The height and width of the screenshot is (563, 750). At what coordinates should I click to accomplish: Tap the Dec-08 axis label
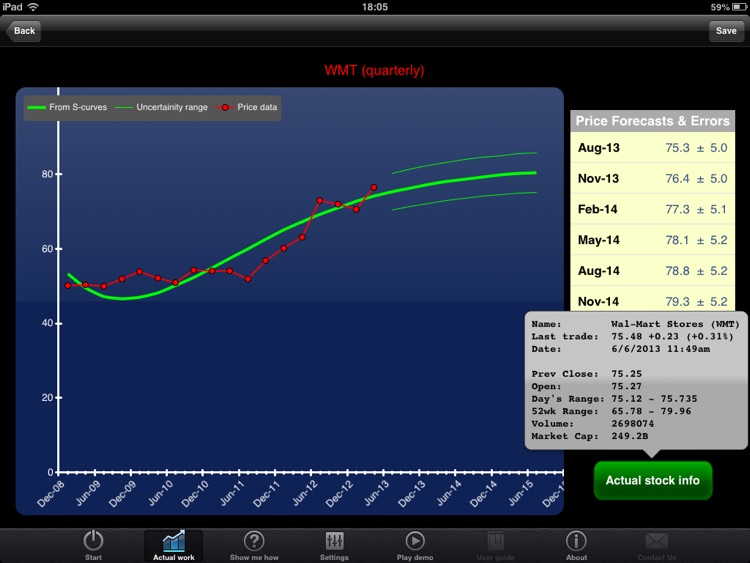[51, 494]
